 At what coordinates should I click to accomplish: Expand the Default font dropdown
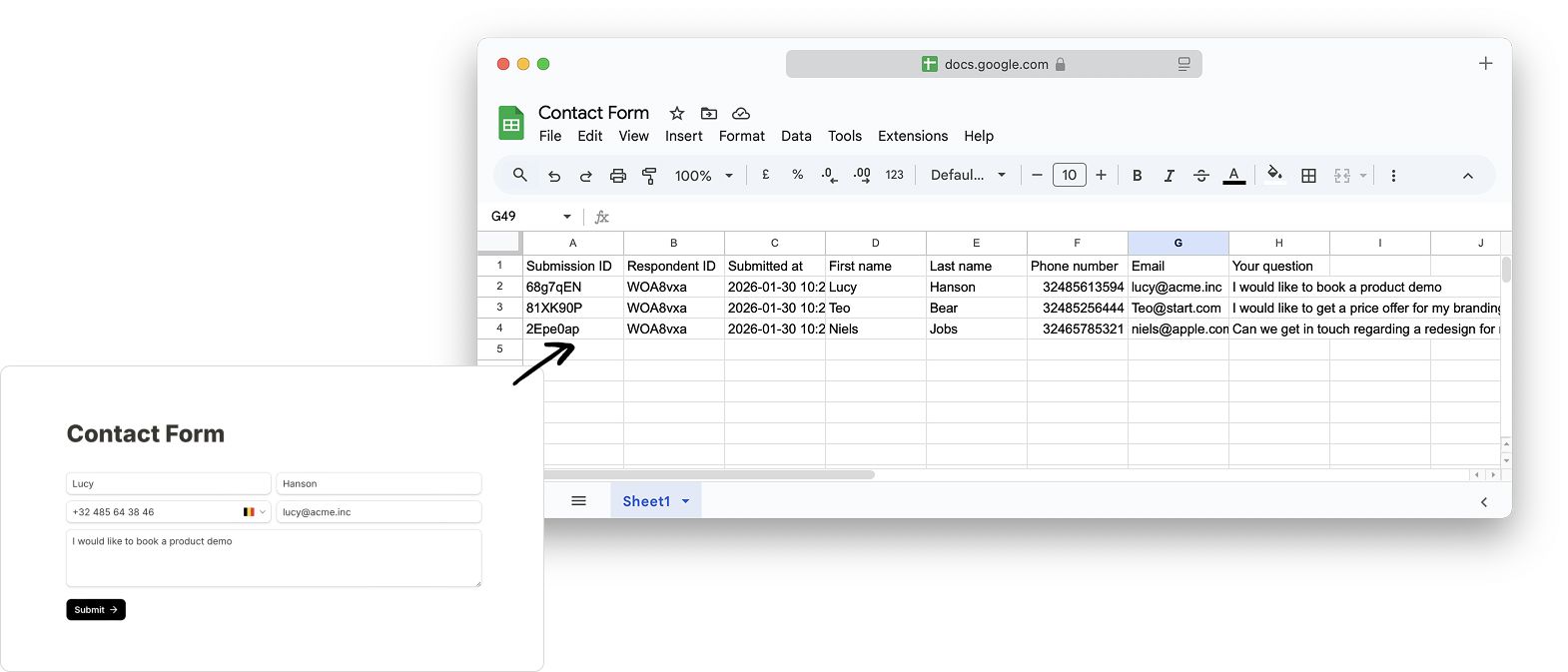coord(968,175)
